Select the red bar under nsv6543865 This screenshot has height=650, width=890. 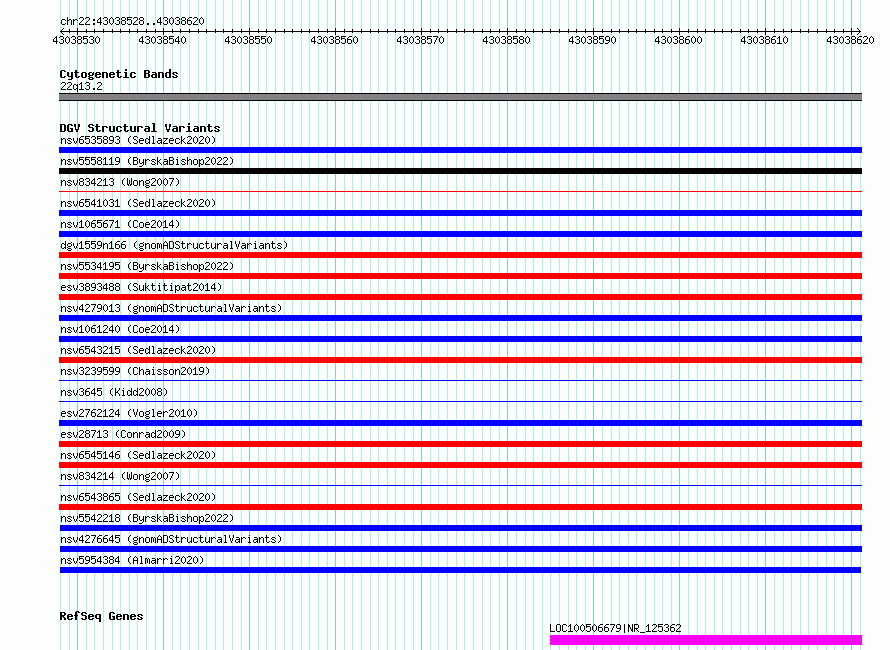(x=460, y=507)
